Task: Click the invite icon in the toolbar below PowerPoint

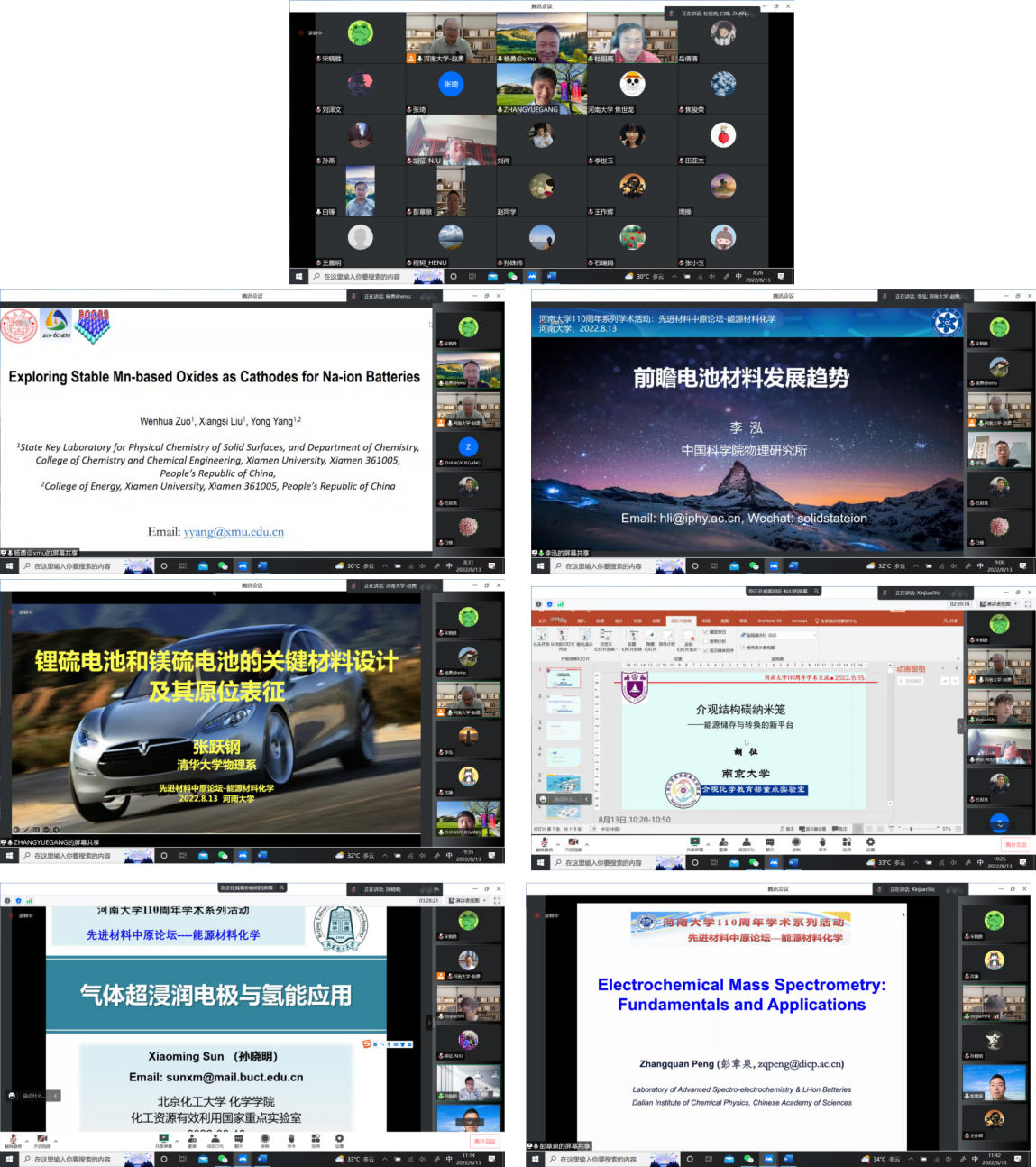Action: click(x=721, y=842)
